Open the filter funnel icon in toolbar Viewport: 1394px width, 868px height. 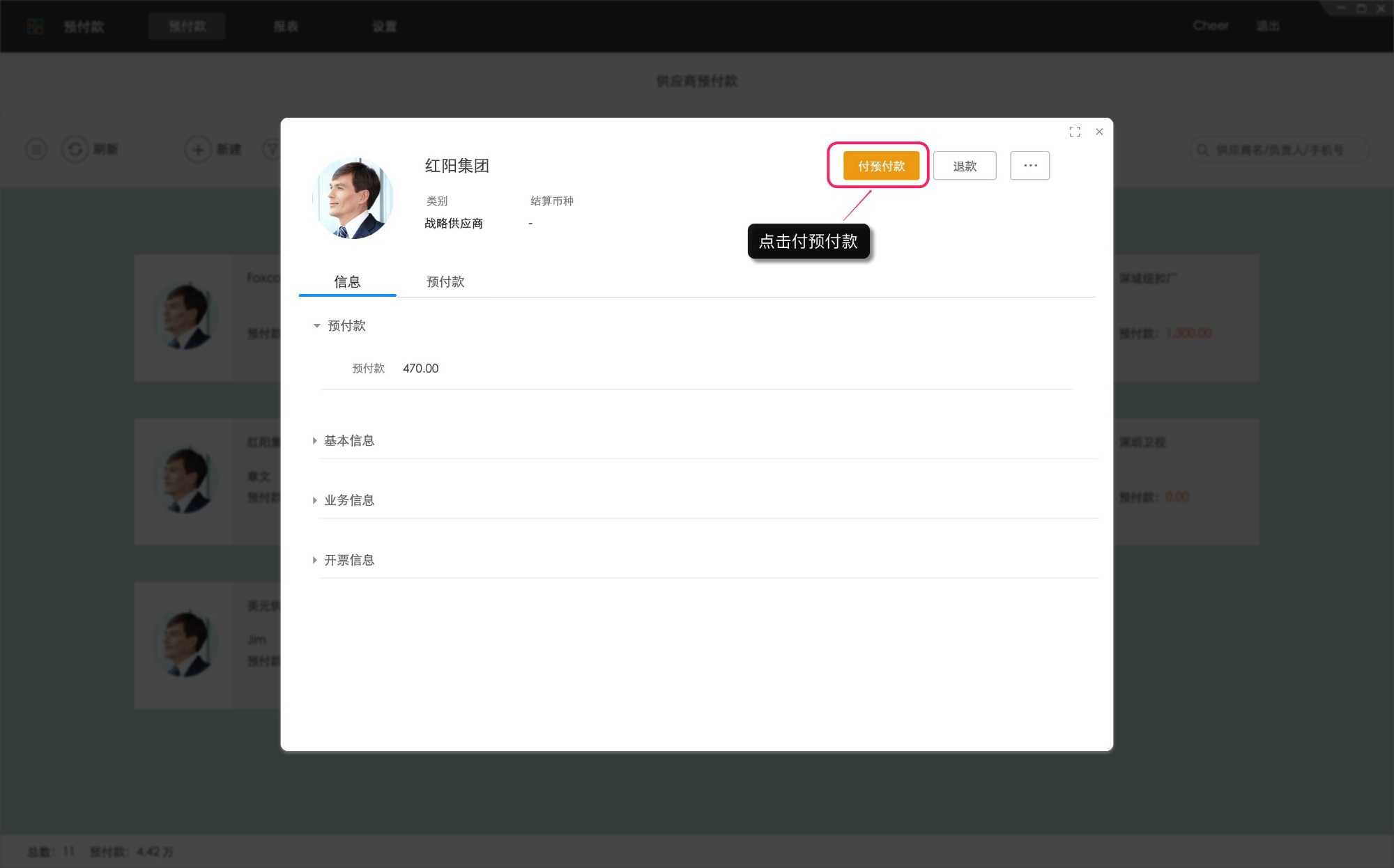point(273,149)
